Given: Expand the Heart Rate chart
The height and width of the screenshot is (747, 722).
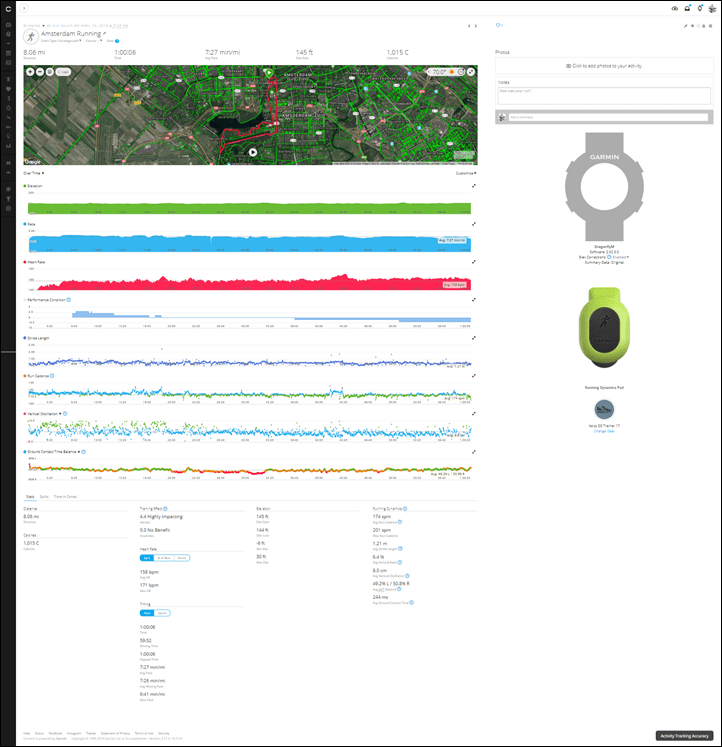Looking at the screenshot, I should point(474,262).
